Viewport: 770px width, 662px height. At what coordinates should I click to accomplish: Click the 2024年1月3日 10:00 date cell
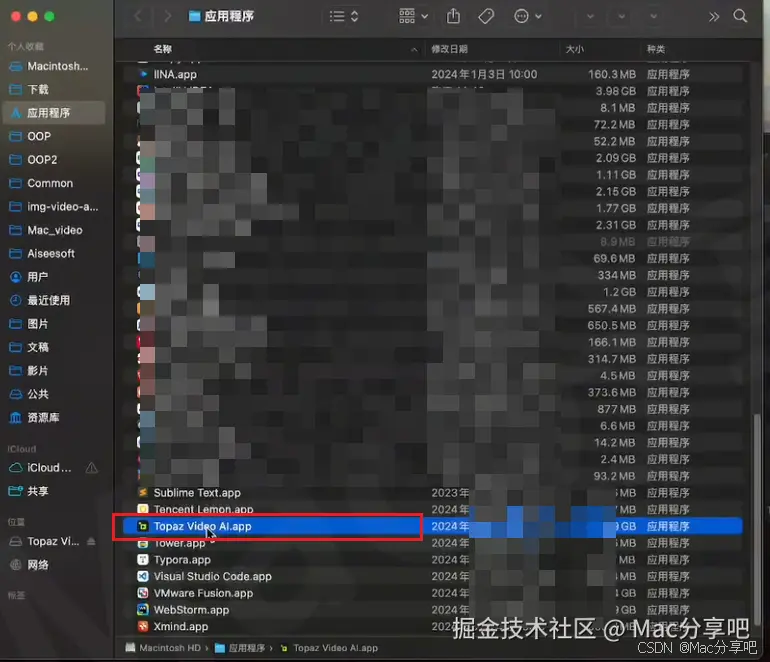[484, 74]
